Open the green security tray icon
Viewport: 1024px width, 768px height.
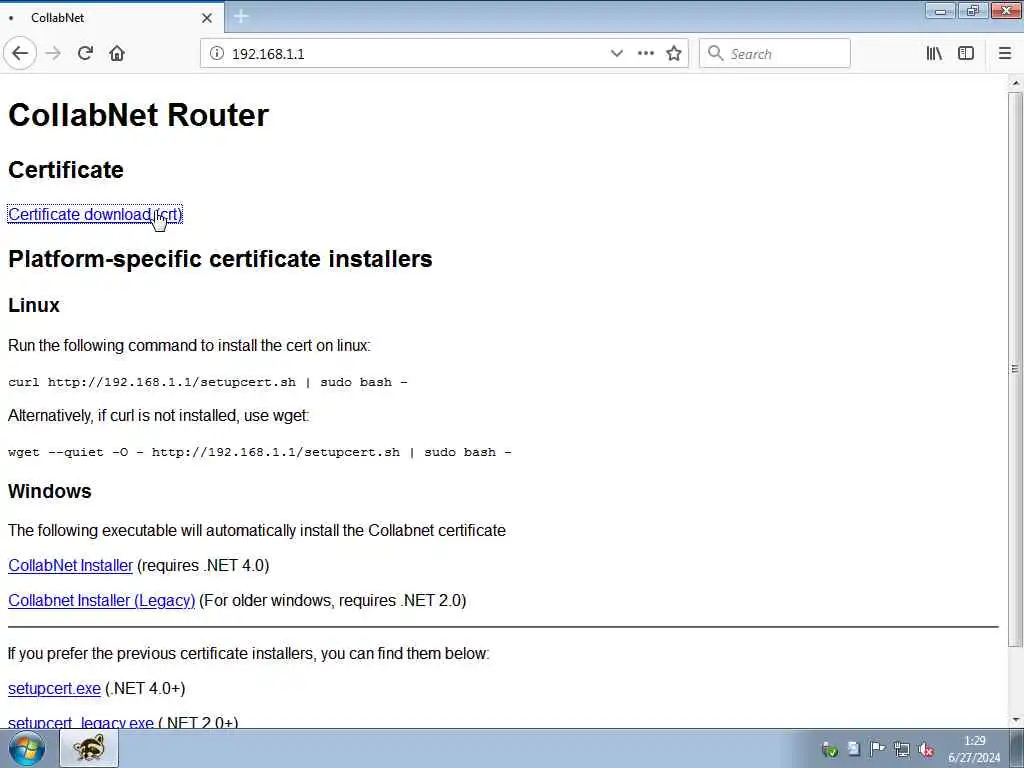point(830,750)
